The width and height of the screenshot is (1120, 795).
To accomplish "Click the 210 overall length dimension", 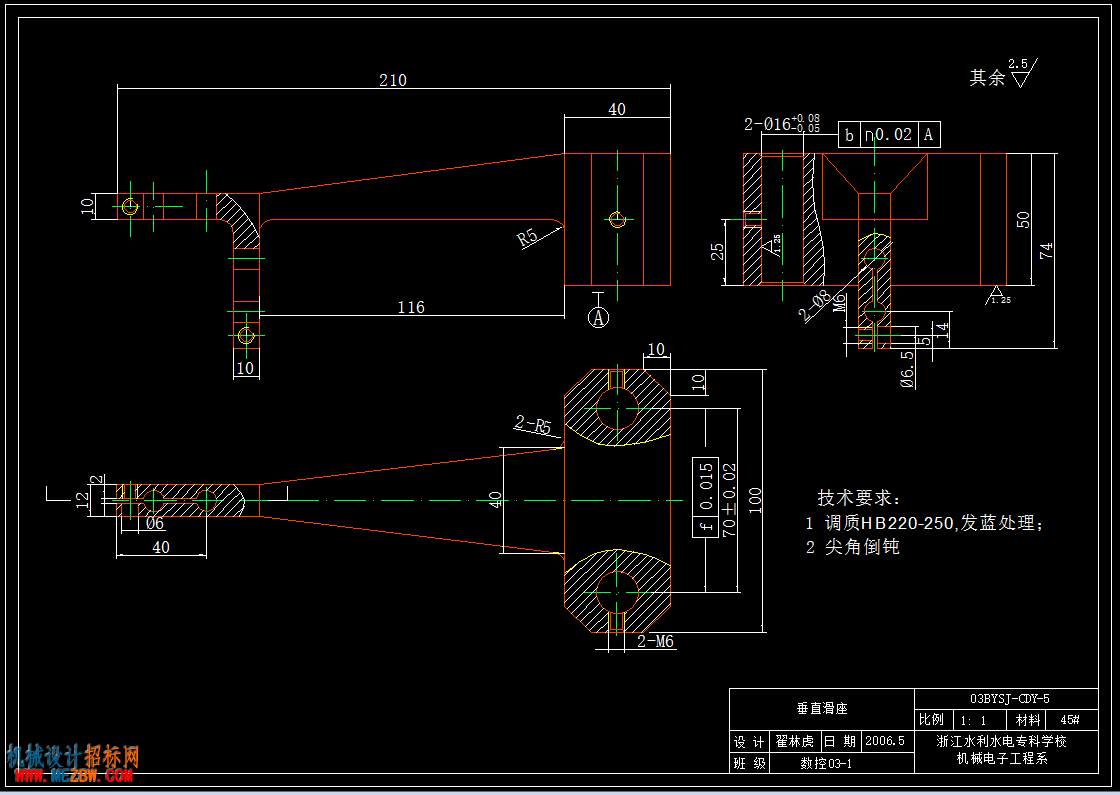I will coord(393,80).
